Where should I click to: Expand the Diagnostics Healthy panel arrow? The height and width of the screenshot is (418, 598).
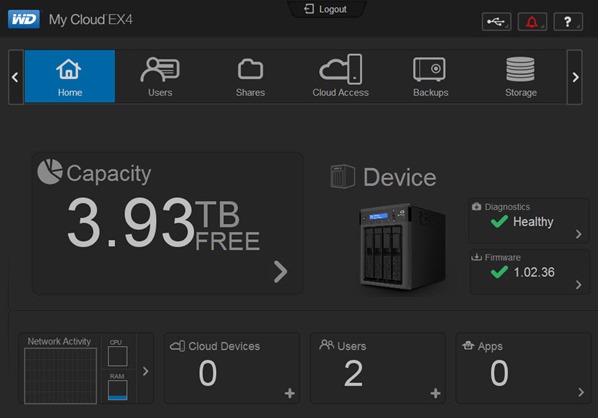(579, 234)
